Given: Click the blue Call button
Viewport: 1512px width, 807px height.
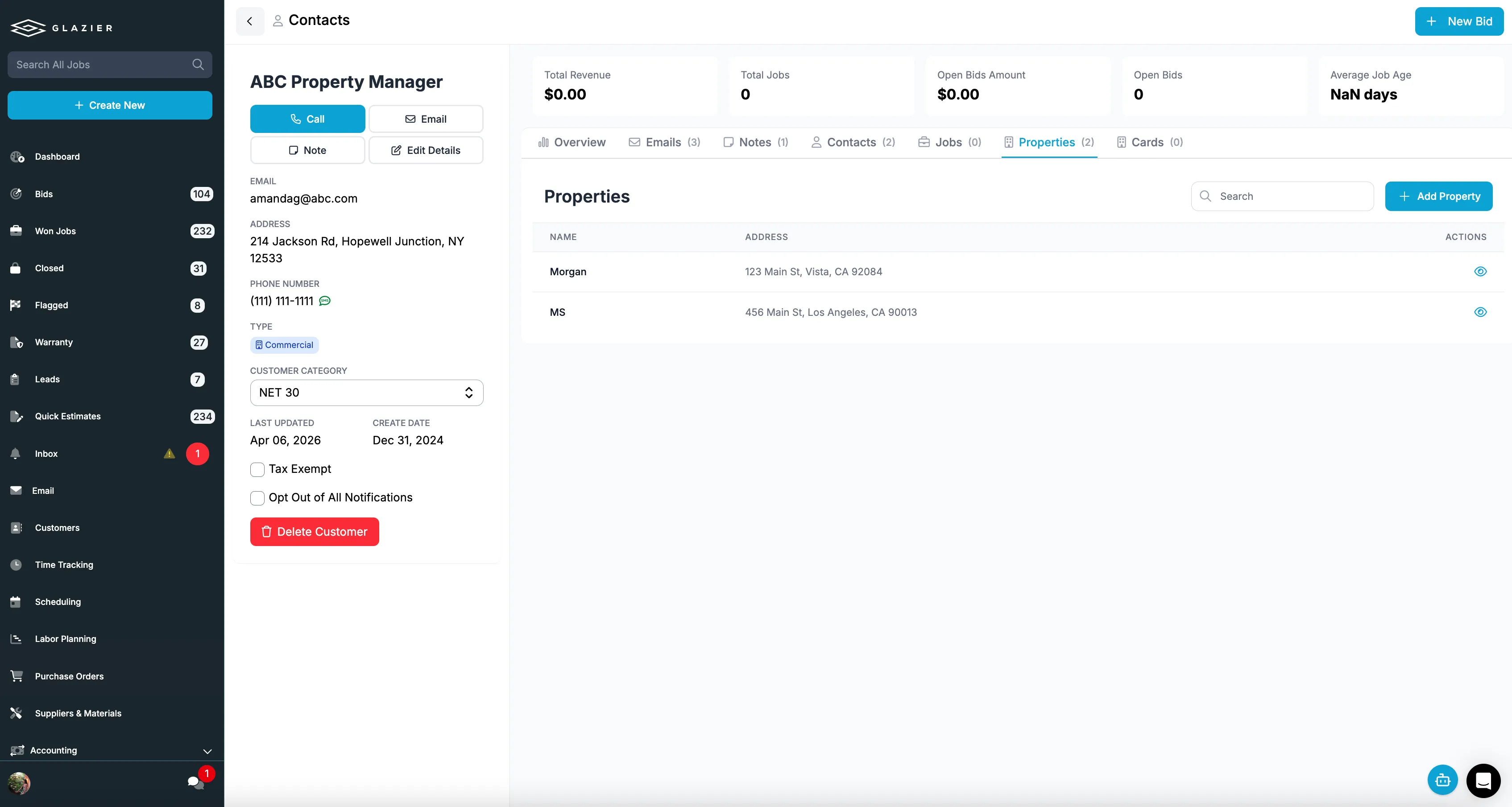Looking at the screenshot, I should click(307, 119).
